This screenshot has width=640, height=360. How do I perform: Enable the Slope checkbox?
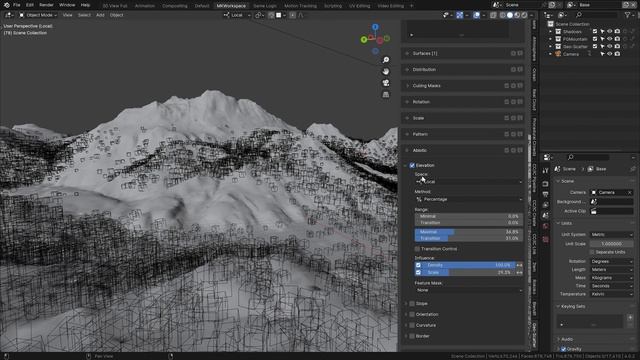[x=412, y=304]
